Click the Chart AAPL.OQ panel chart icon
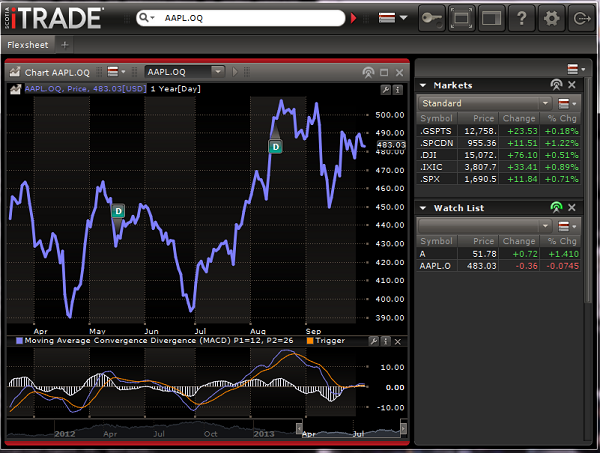Screen dimensions: 600x453 [15, 72]
